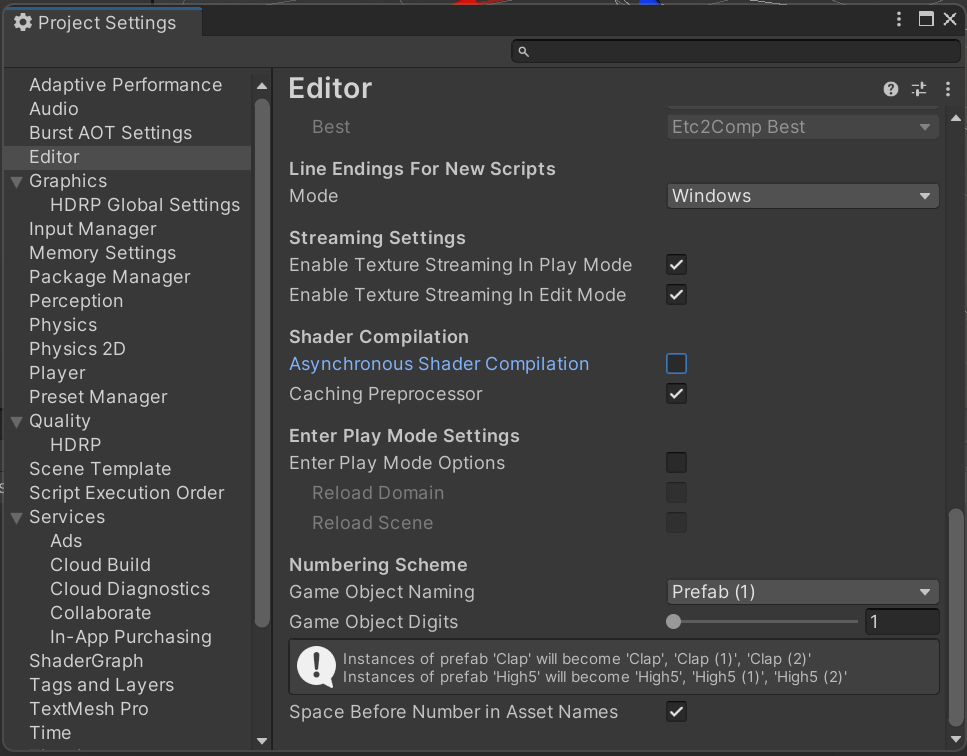The image size is (967, 756).
Task: Open the Tags and Layers settings
Action: 102,685
